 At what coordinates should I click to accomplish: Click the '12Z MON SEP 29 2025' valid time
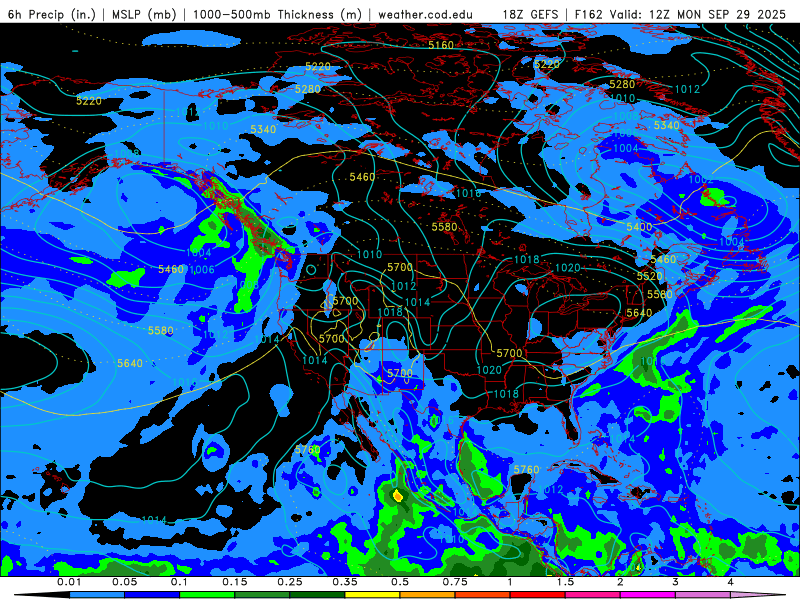point(715,14)
